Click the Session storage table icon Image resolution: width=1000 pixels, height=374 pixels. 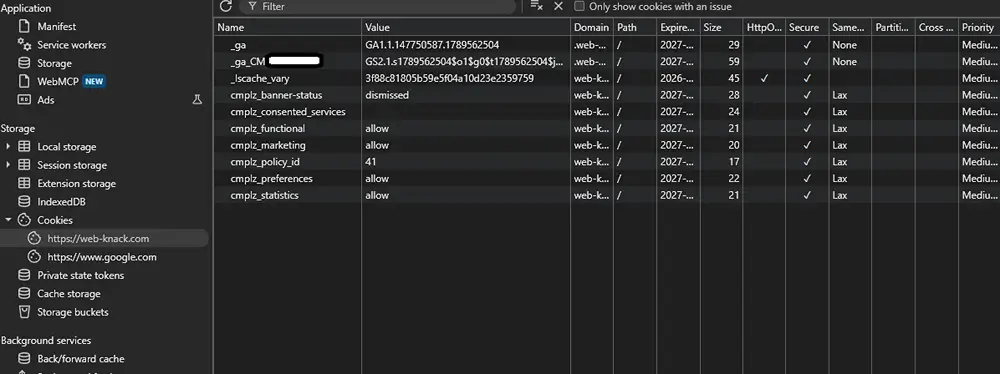click(24, 165)
